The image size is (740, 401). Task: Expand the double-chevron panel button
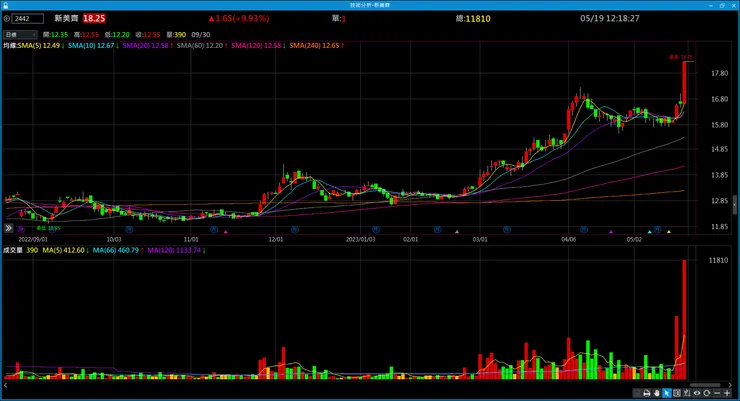click(8, 228)
